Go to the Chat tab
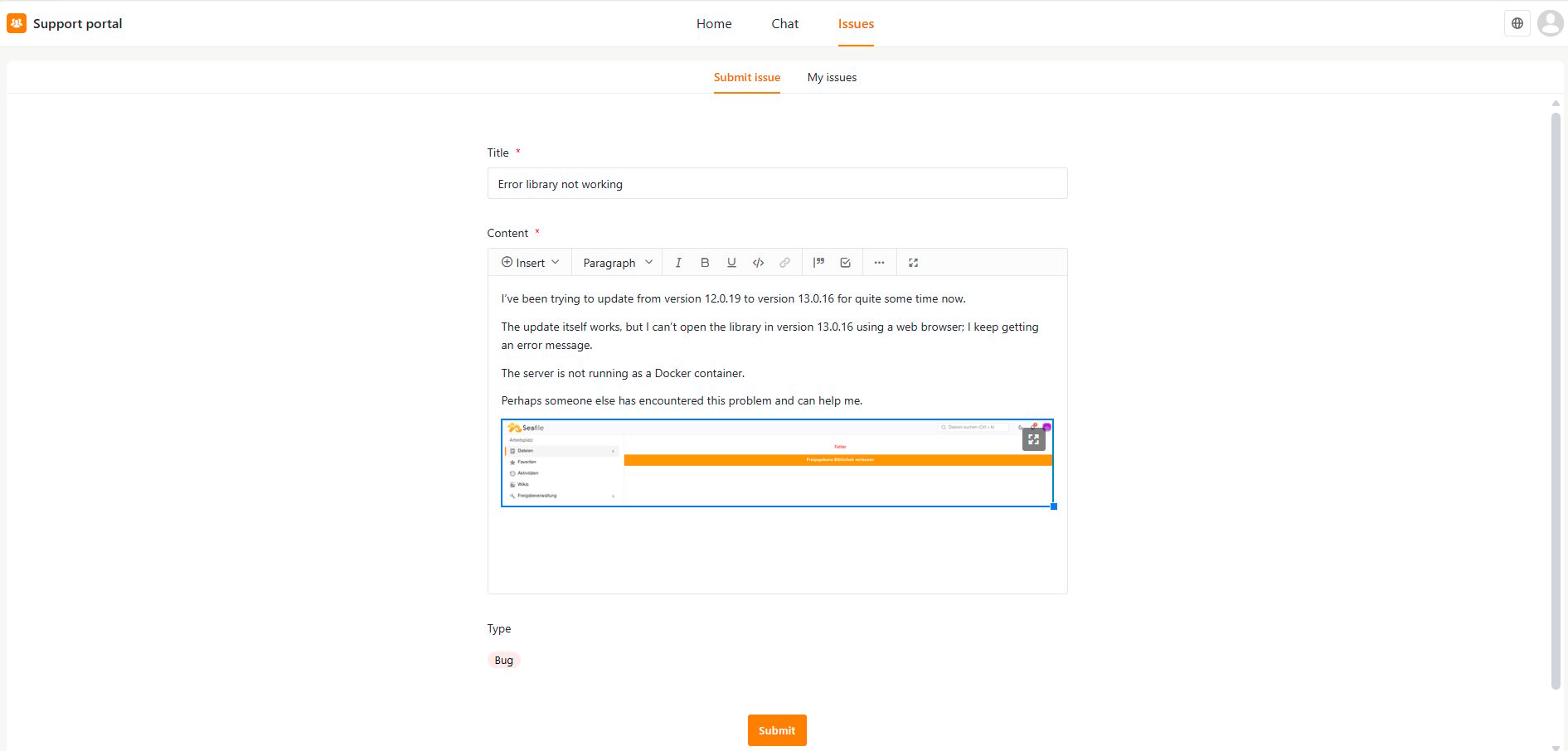The width and height of the screenshot is (1568, 751). pos(785,24)
